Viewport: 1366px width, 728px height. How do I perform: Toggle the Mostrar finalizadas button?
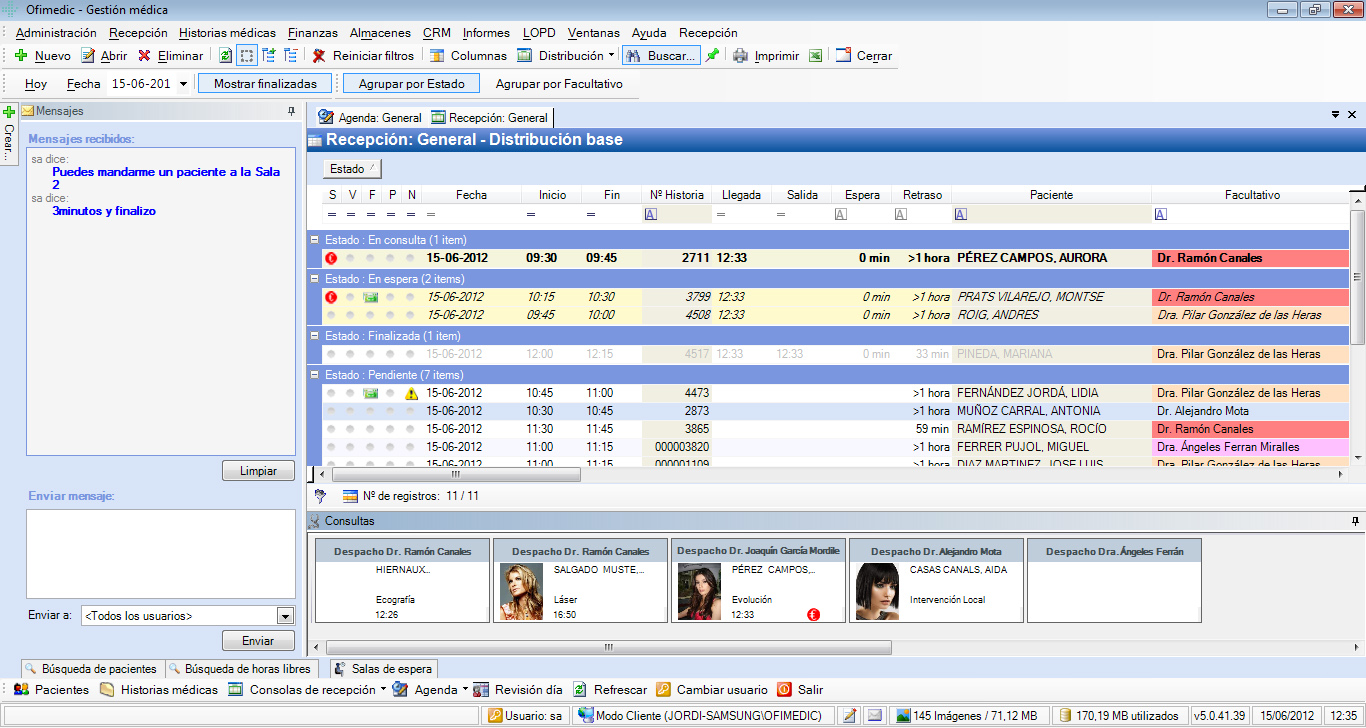tap(265, 84)
